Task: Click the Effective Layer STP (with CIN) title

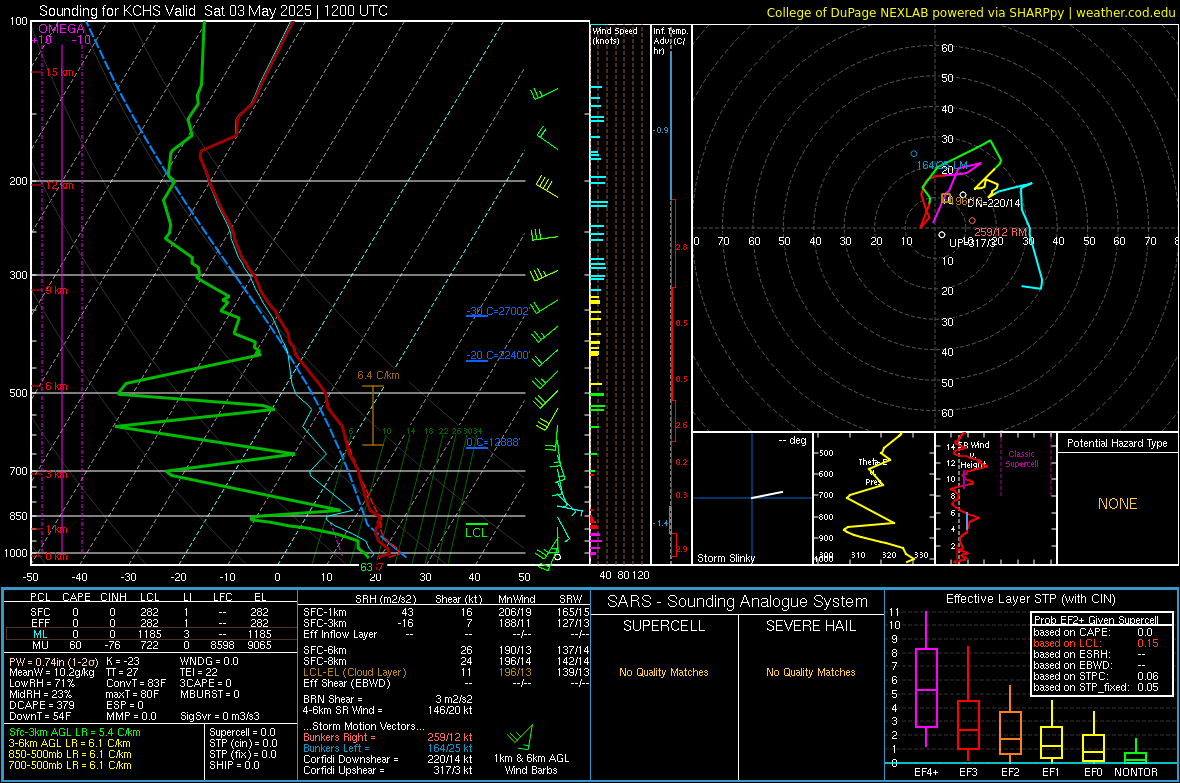Action: [x=1030, y=599]
